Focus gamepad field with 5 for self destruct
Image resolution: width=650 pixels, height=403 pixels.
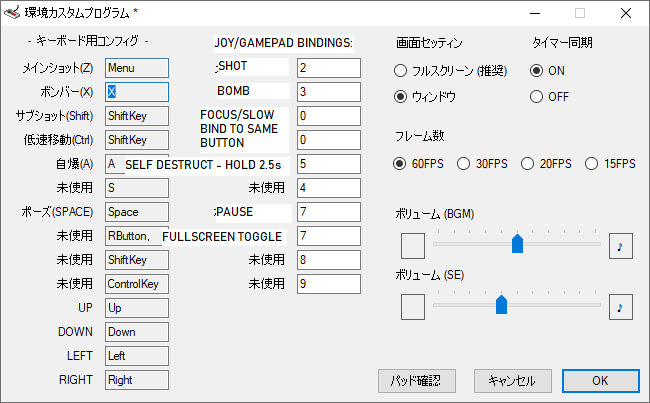(x=329, y=164)
